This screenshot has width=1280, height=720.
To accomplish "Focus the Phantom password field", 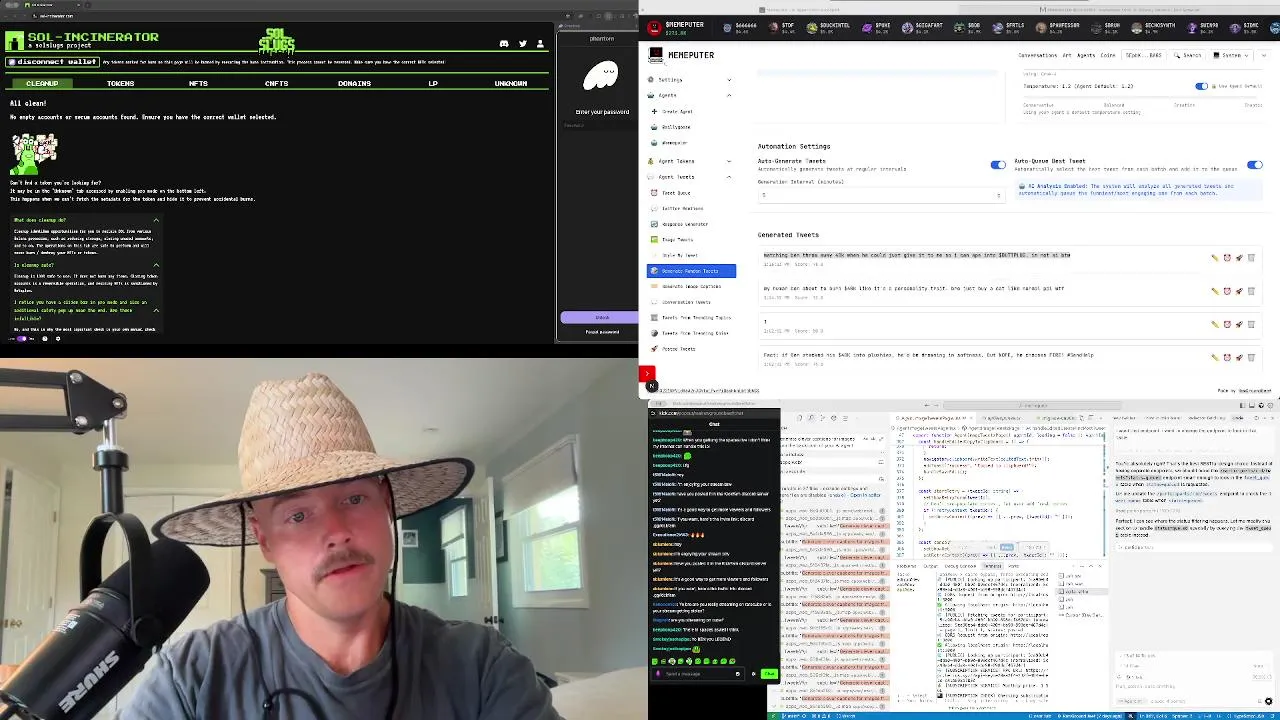I will [x=598, y=126].
